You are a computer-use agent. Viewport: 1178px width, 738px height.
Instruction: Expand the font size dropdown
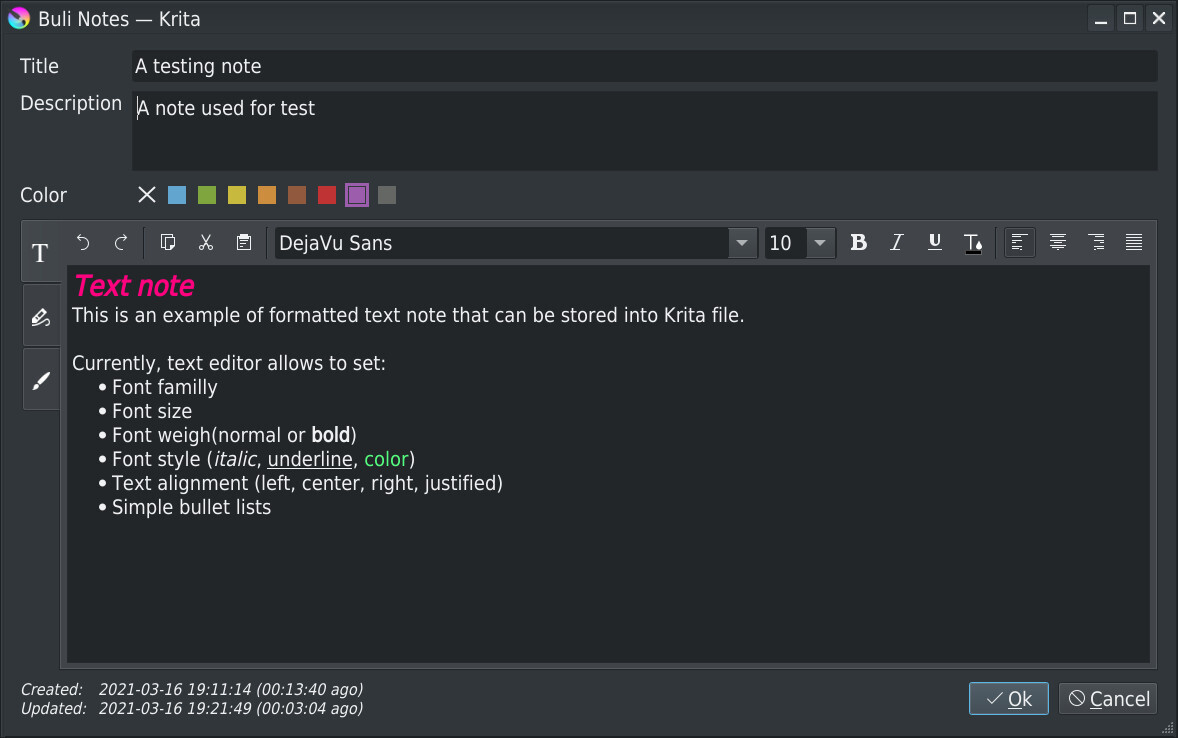tap(821, 243)
